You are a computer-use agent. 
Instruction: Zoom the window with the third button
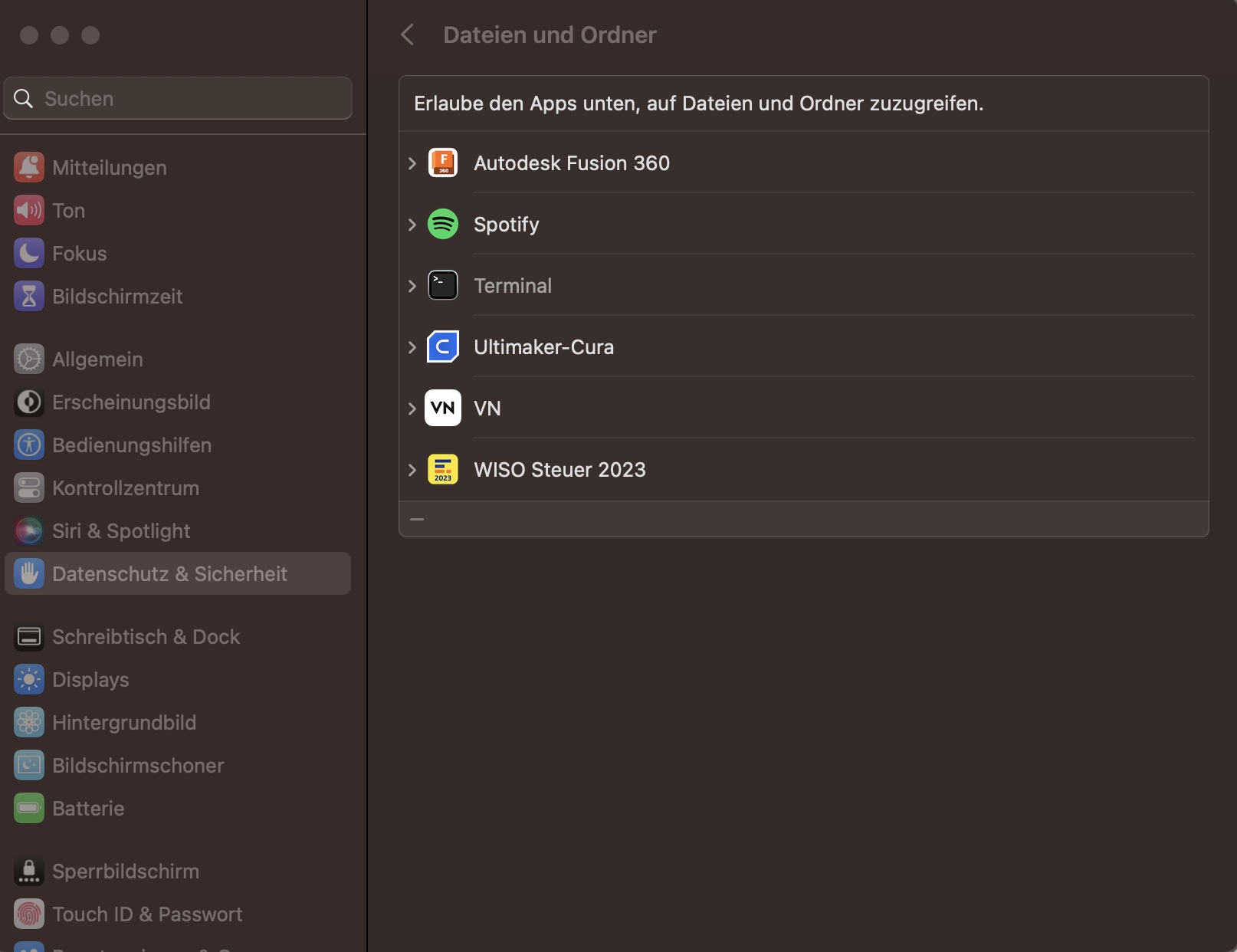(90, 35)
